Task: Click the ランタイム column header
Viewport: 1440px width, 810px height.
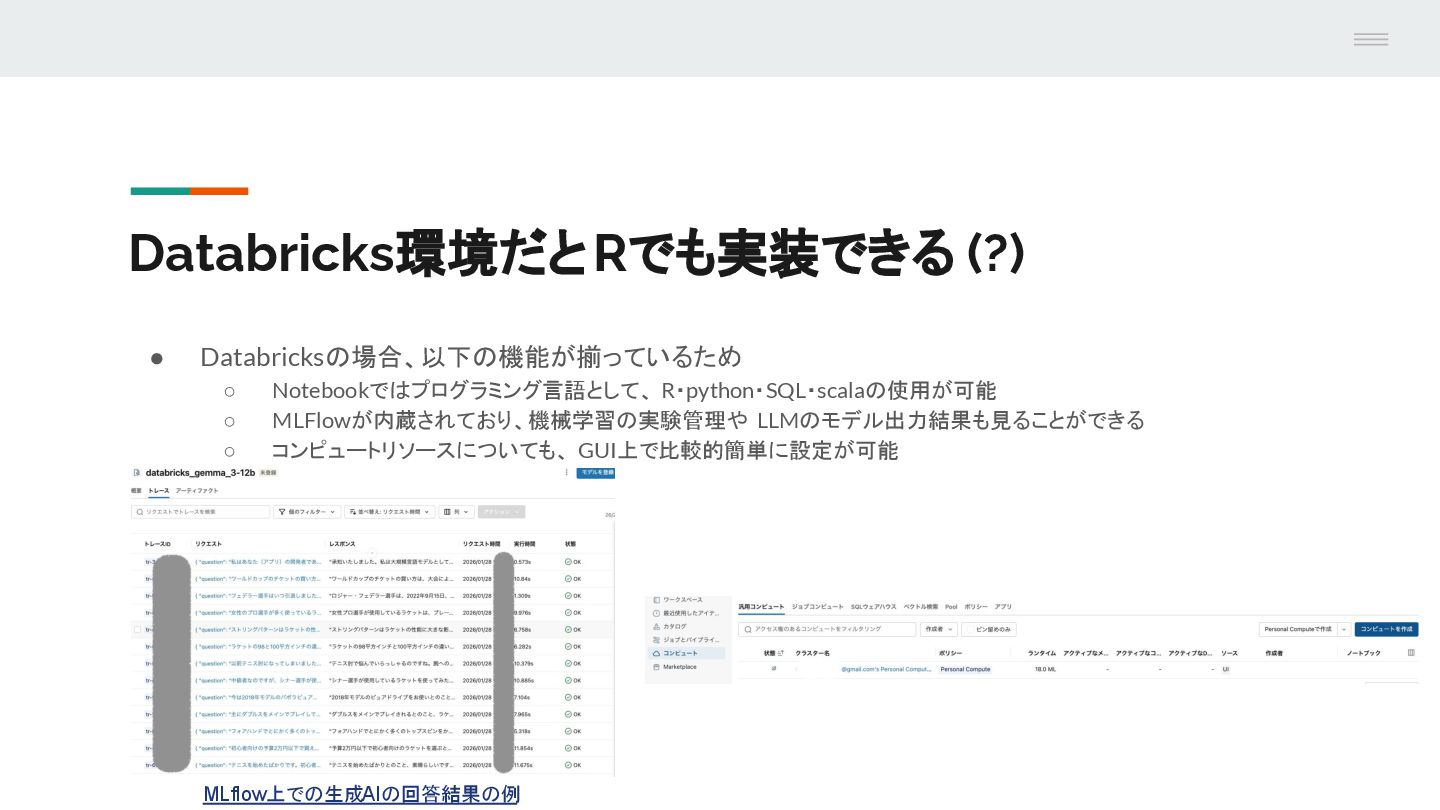Action: [1042, 653]
